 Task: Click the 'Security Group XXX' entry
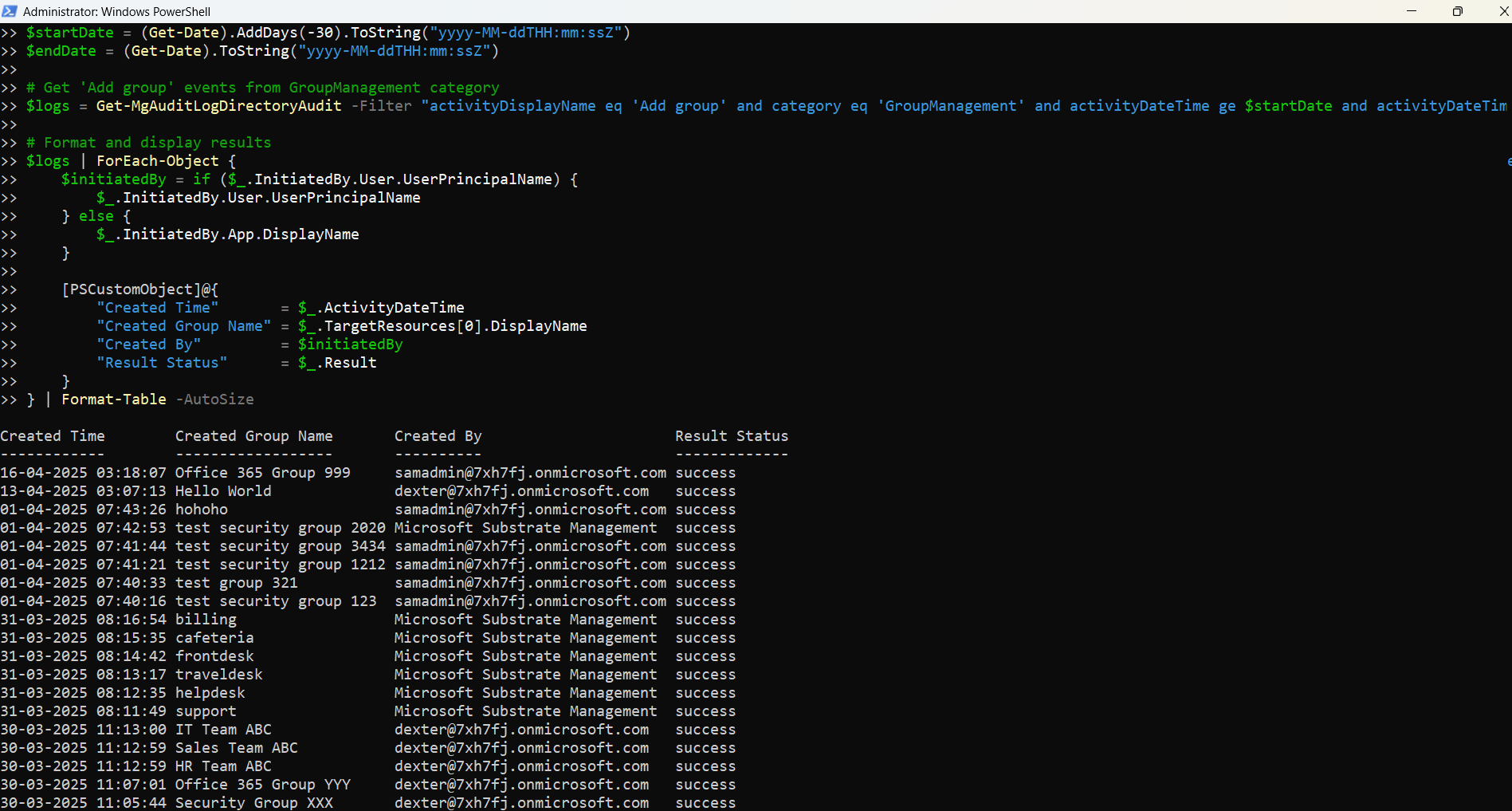click(253, 802)
